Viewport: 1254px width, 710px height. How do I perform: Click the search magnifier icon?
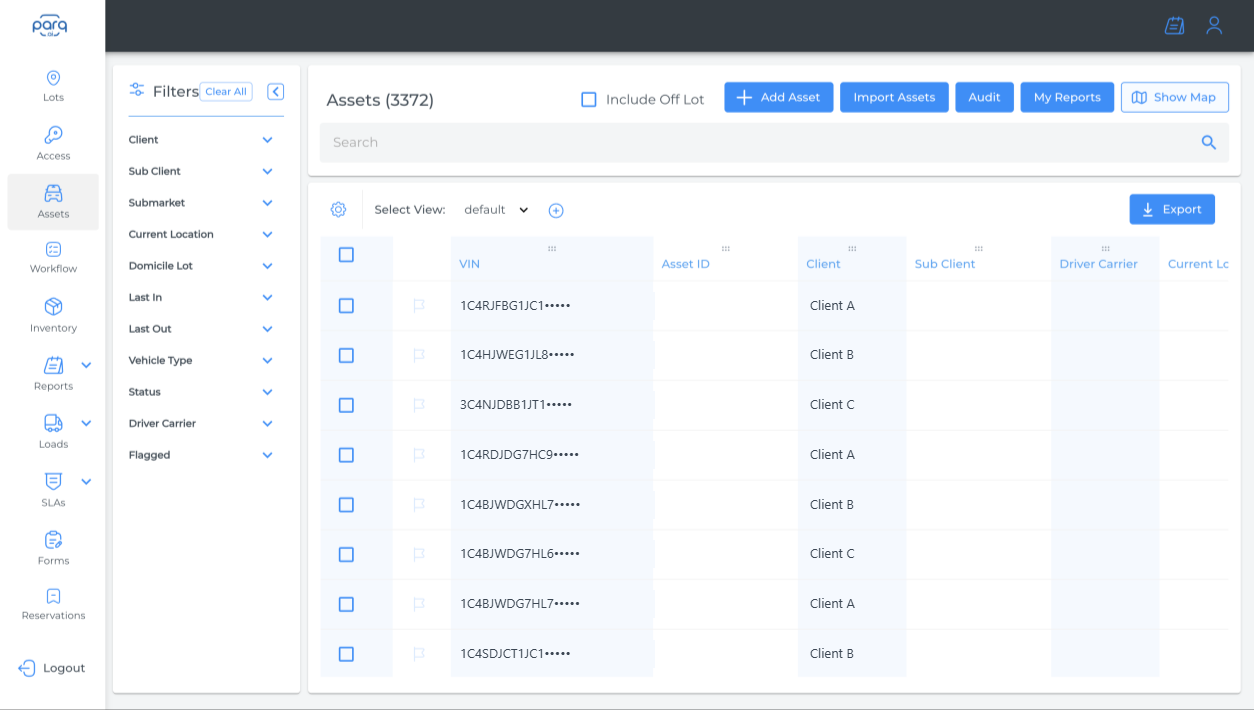pyautogui.click(x=1209, y=142)
